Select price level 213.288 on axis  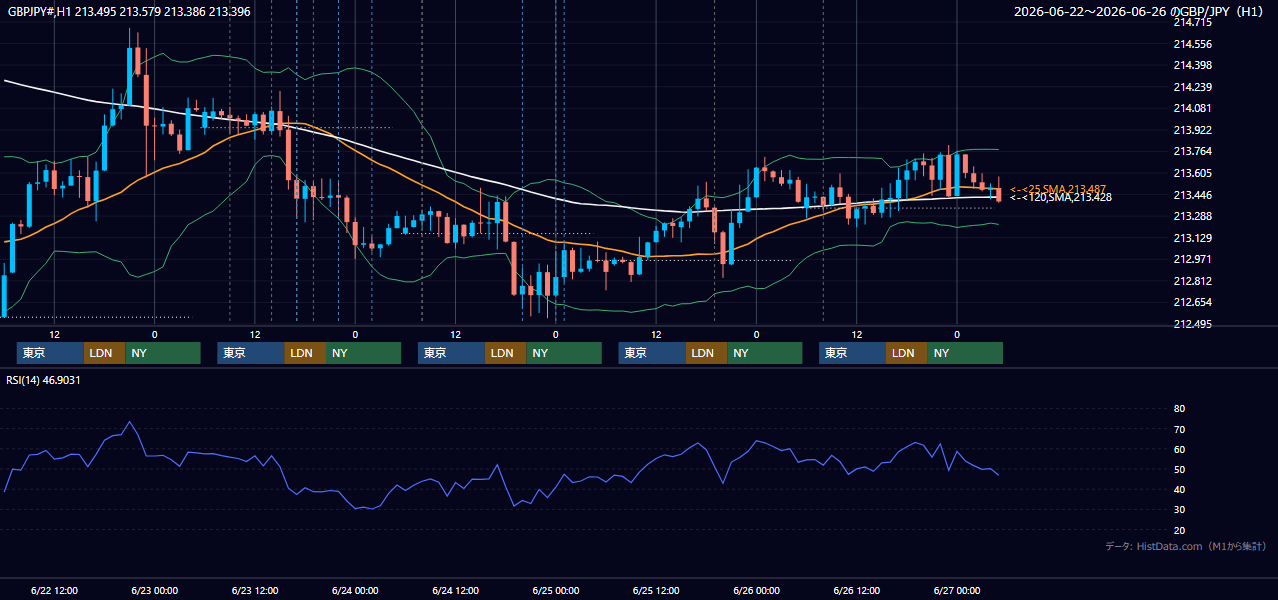1192,216
